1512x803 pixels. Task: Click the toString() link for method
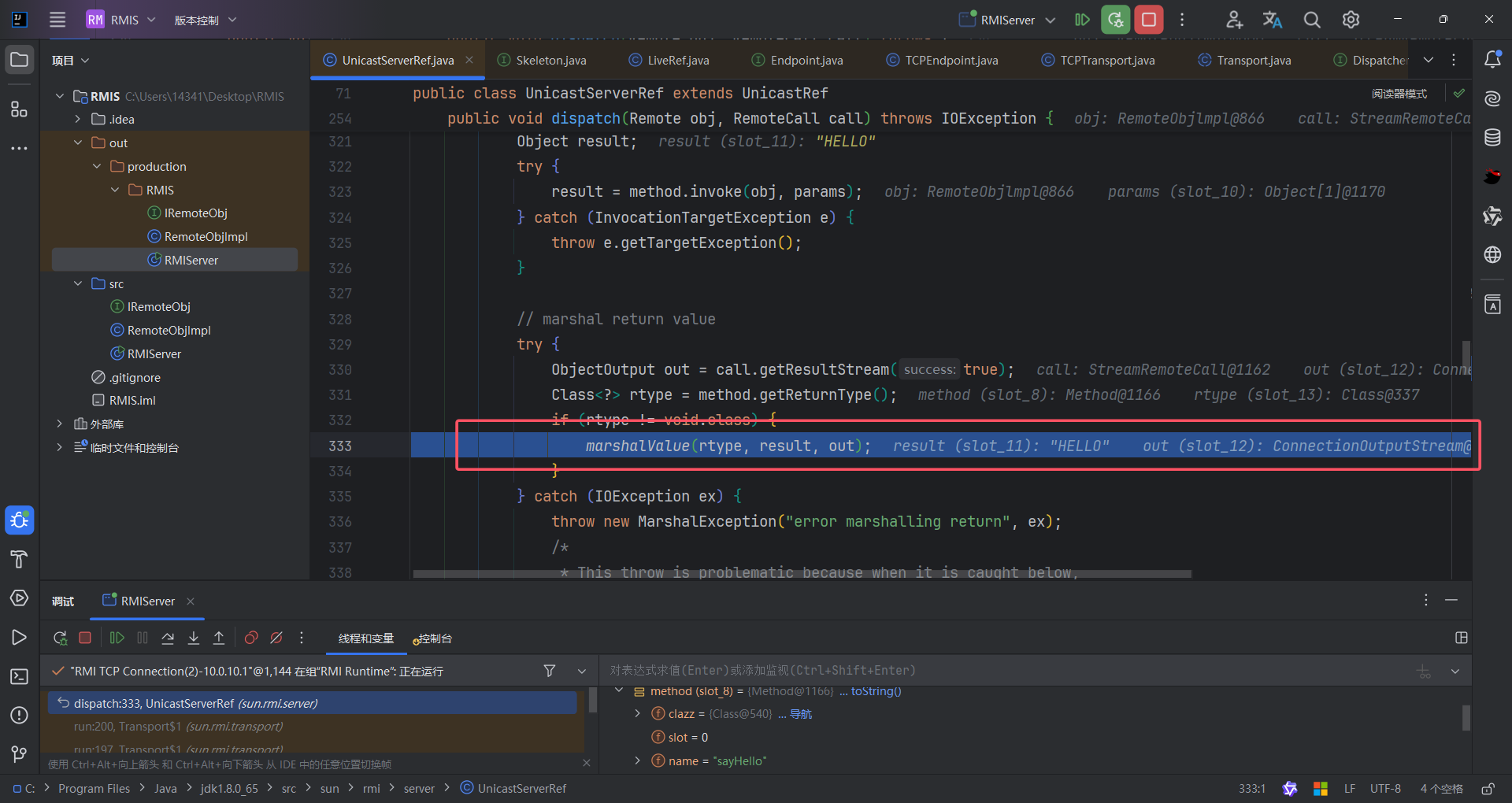pyautogui.click(x=876, y=691)
